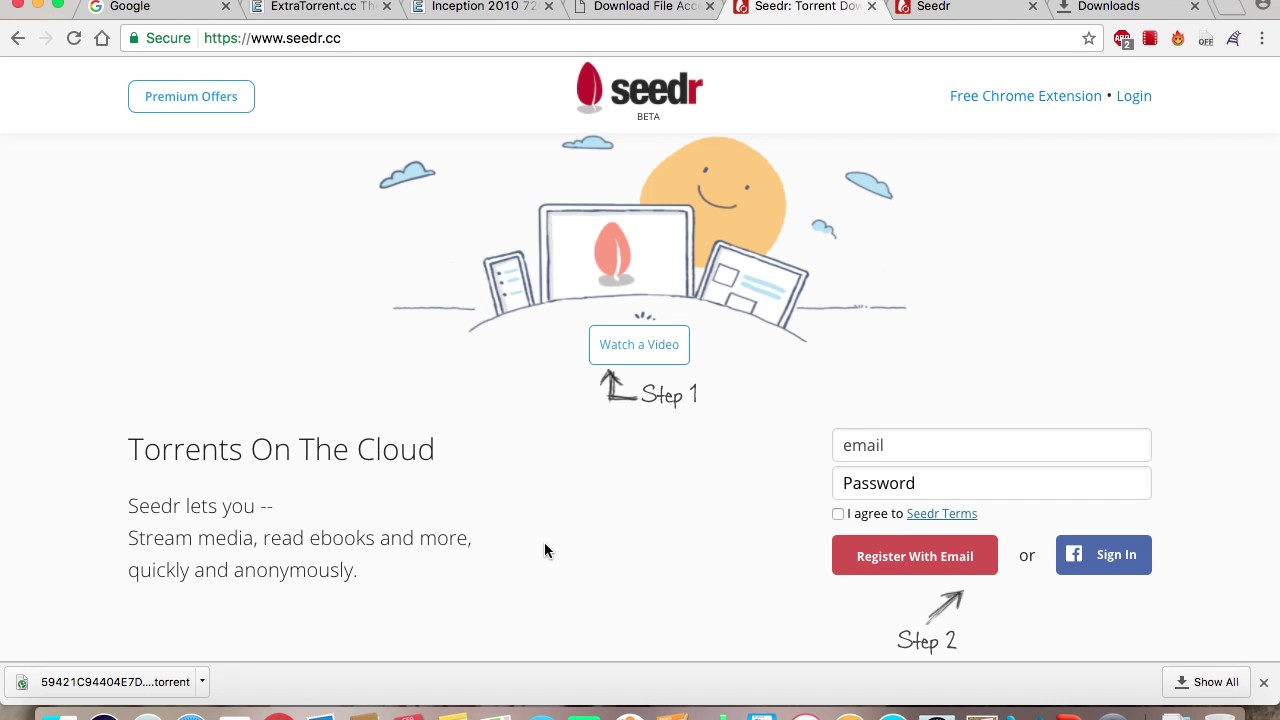The height and width of the screenshot is (720, 1280).
Task: Focus the email input field
Action: pos(992,445)
